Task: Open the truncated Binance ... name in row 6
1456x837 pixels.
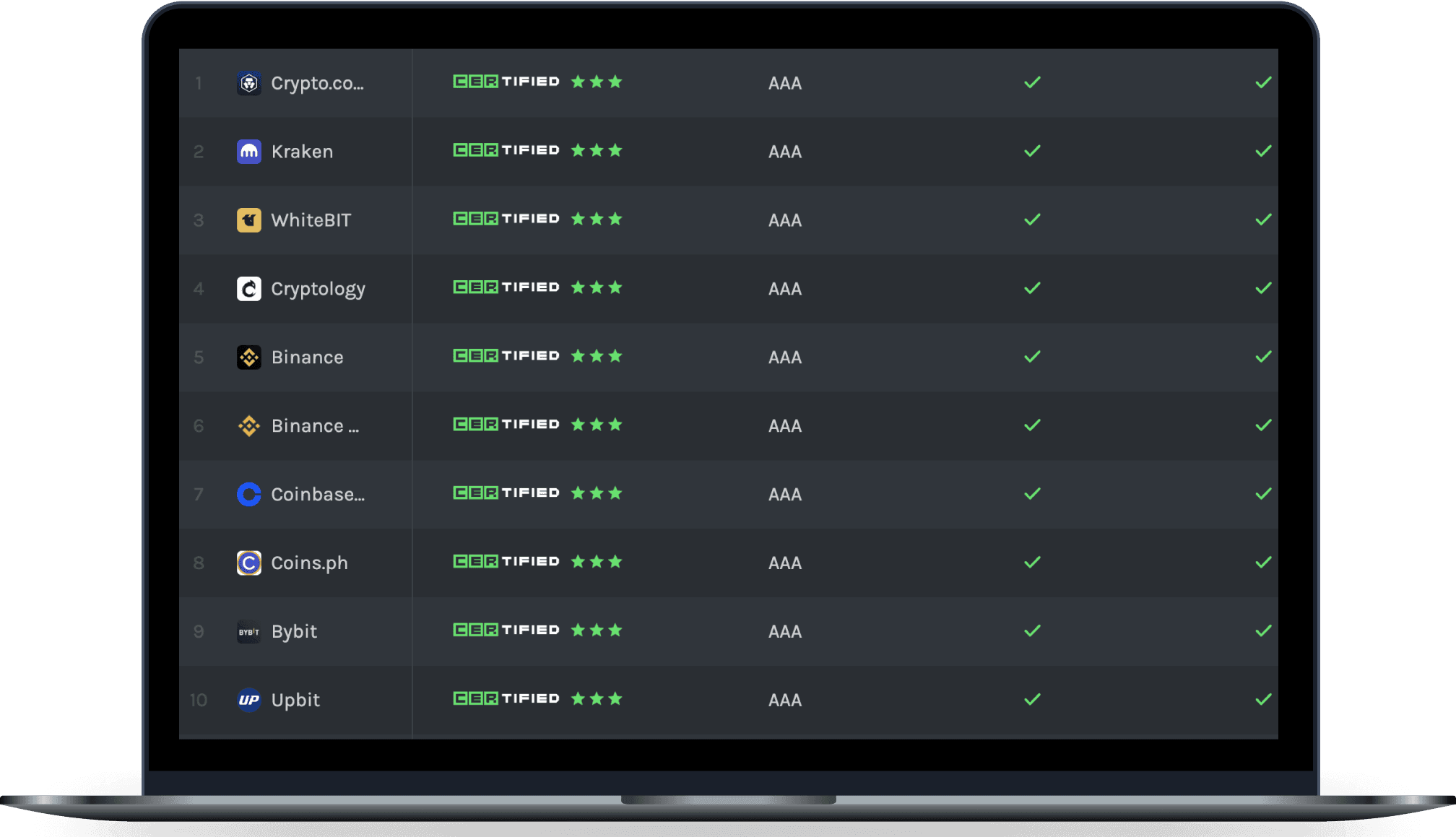Action: 315,426
